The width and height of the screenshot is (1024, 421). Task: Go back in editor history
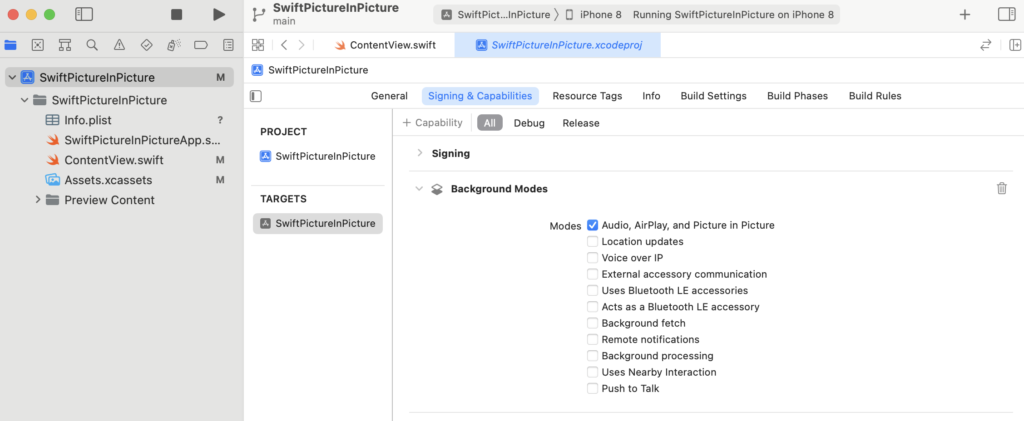(284, 45)
